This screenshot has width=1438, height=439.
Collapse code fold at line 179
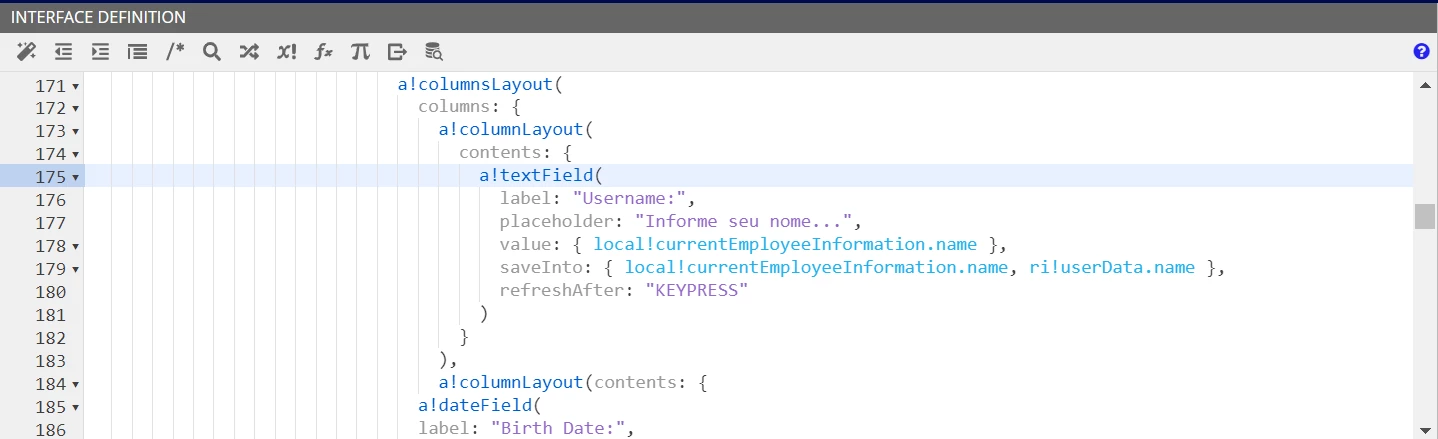[x=75, y=270]
